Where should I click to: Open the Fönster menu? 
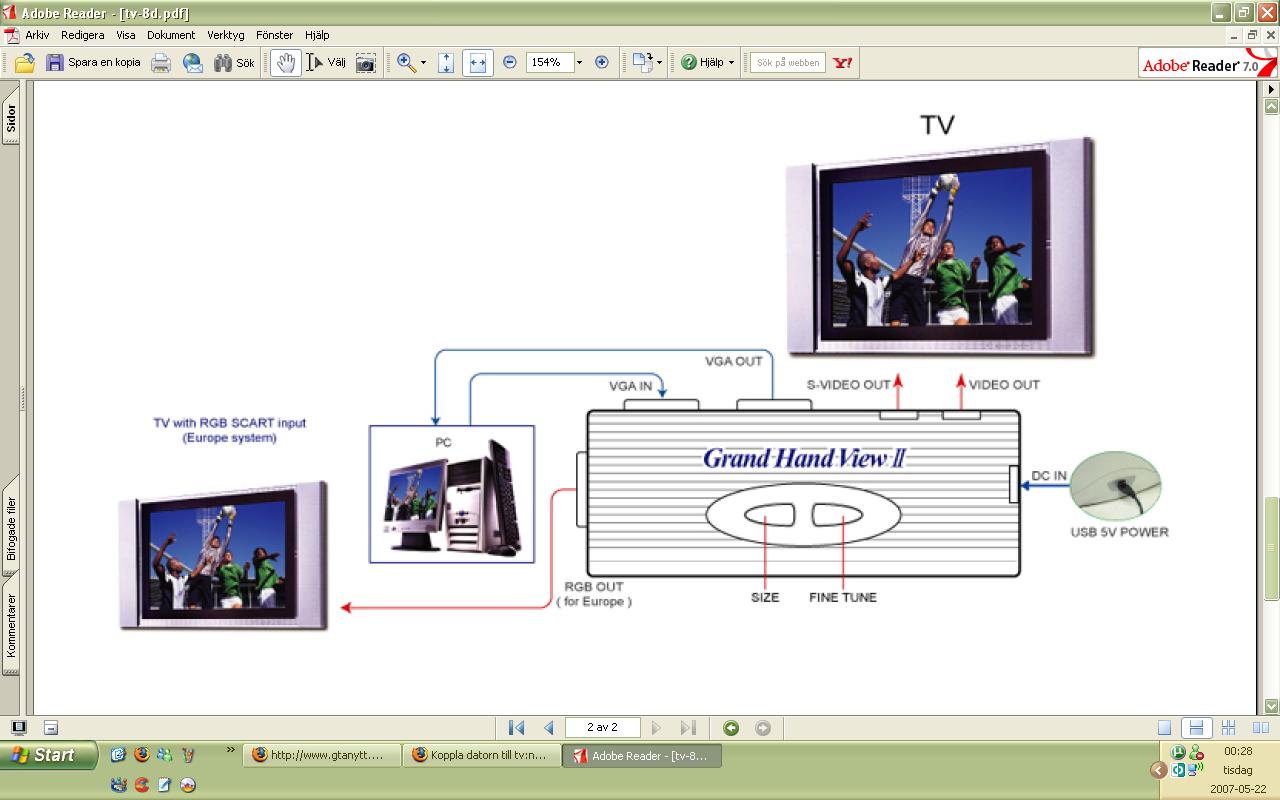pyautogui.click(x=275, y=35)
